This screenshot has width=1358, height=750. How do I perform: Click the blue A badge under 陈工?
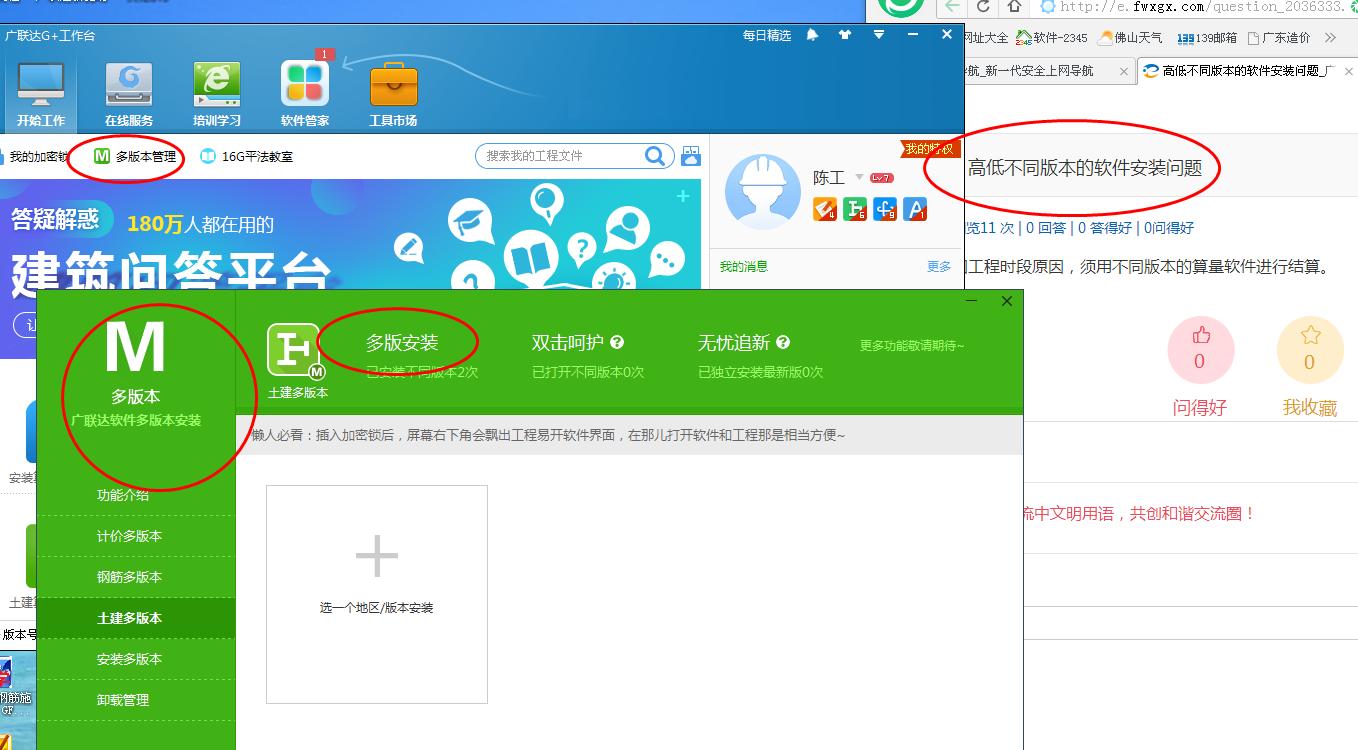click(915, 209)
